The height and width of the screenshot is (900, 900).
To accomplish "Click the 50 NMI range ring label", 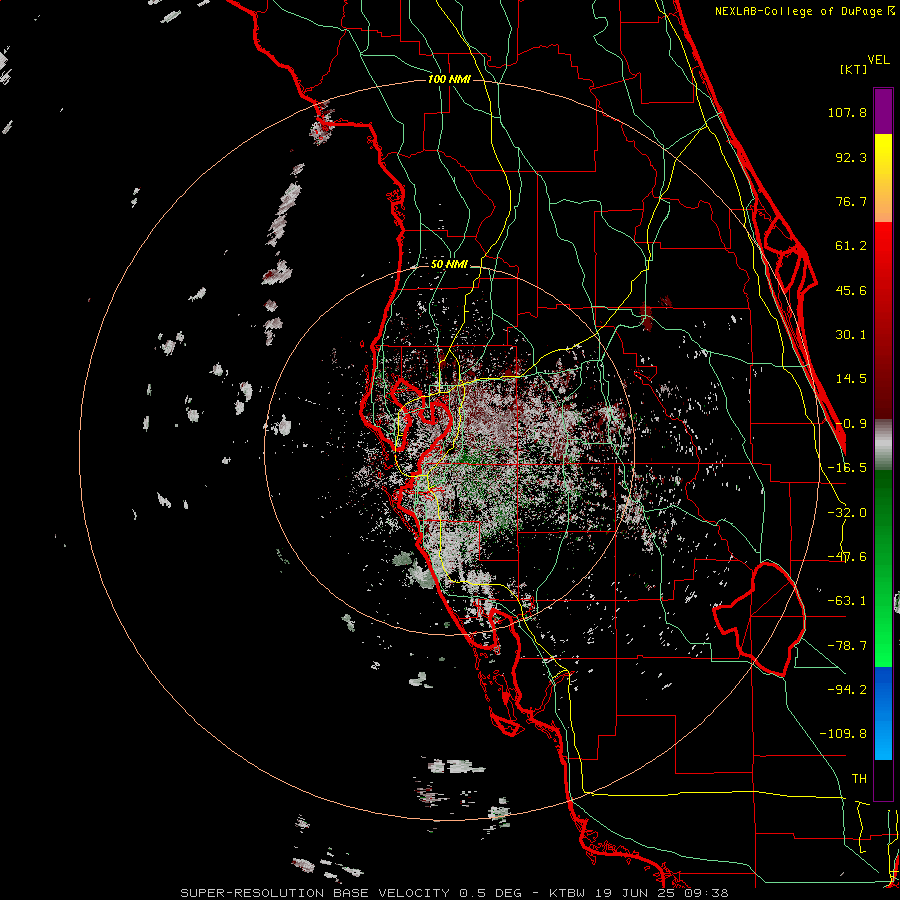I will coord(449,264).
